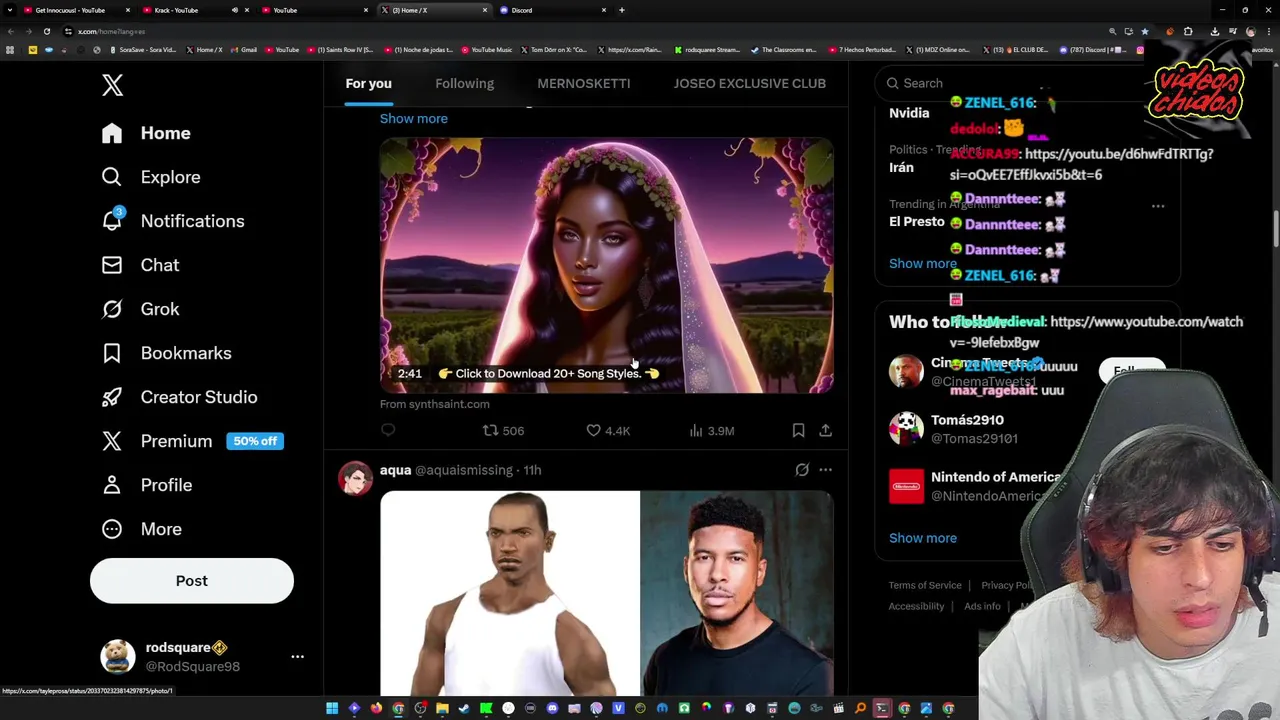Open the rodsquare account menu dots
This screenshot has height=720, width=1280.
(297, 657)
